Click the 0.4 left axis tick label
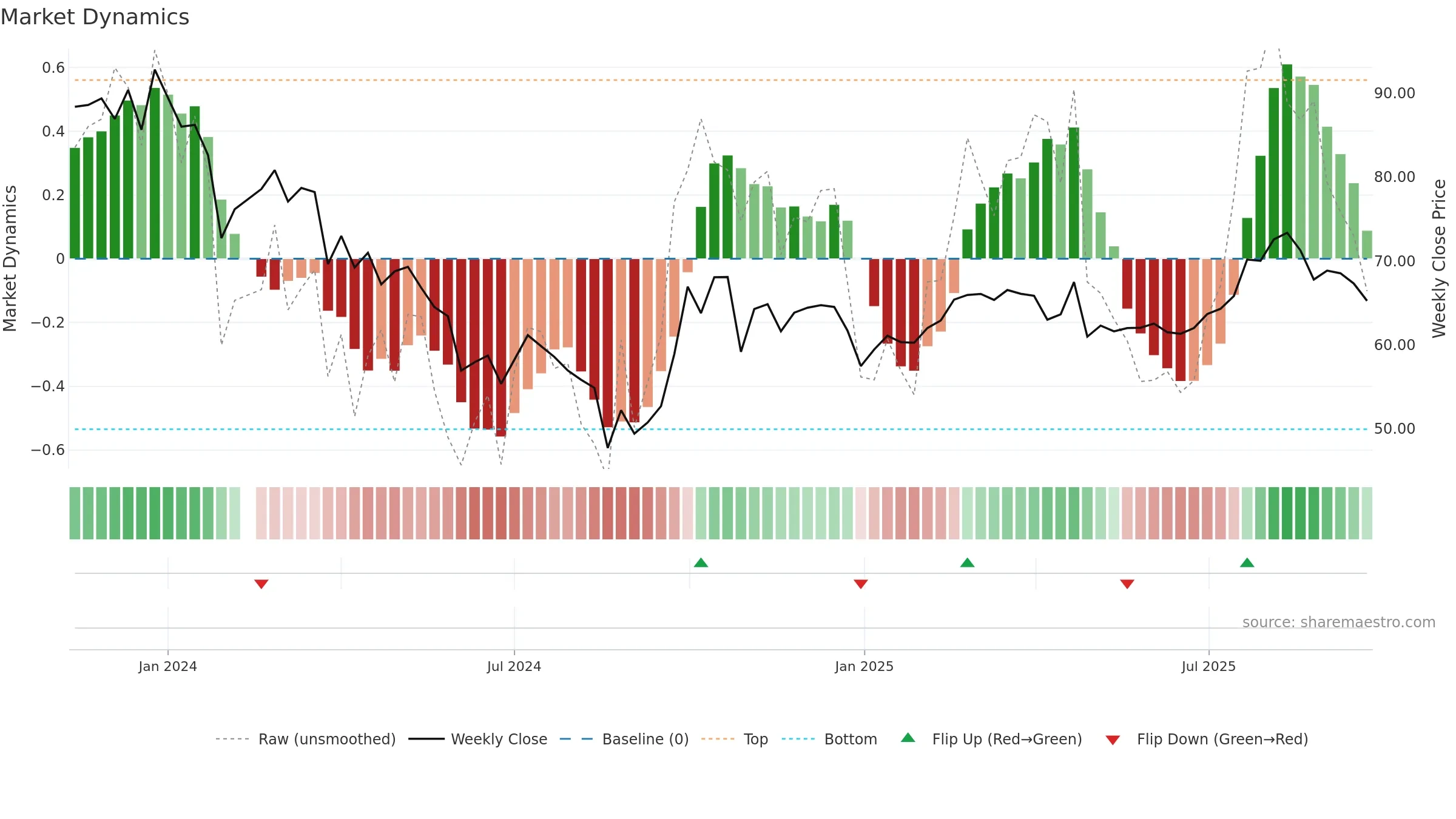The image size is (1456, 819). 53,131
